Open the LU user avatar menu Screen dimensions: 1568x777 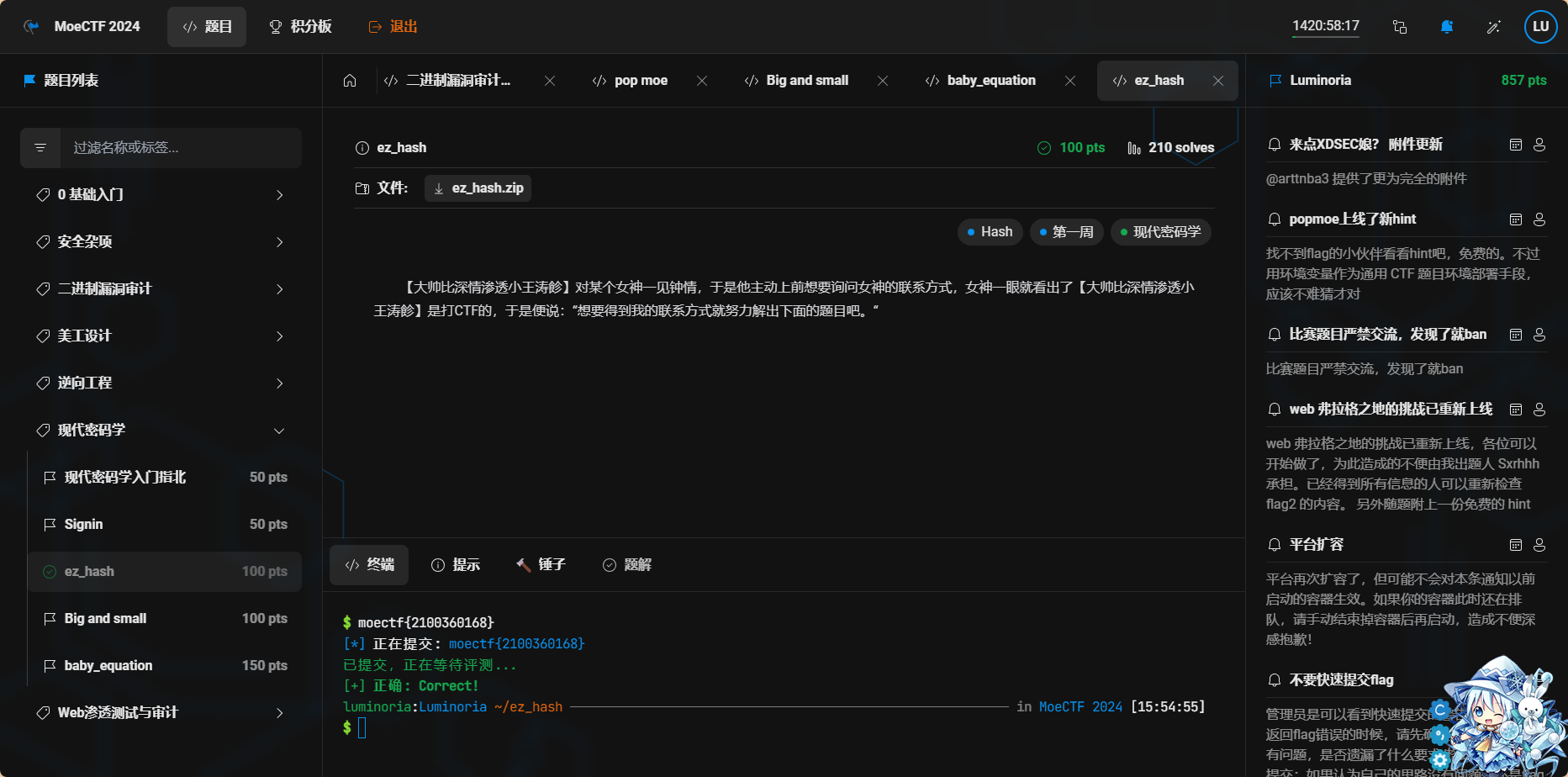(1540, 27)
